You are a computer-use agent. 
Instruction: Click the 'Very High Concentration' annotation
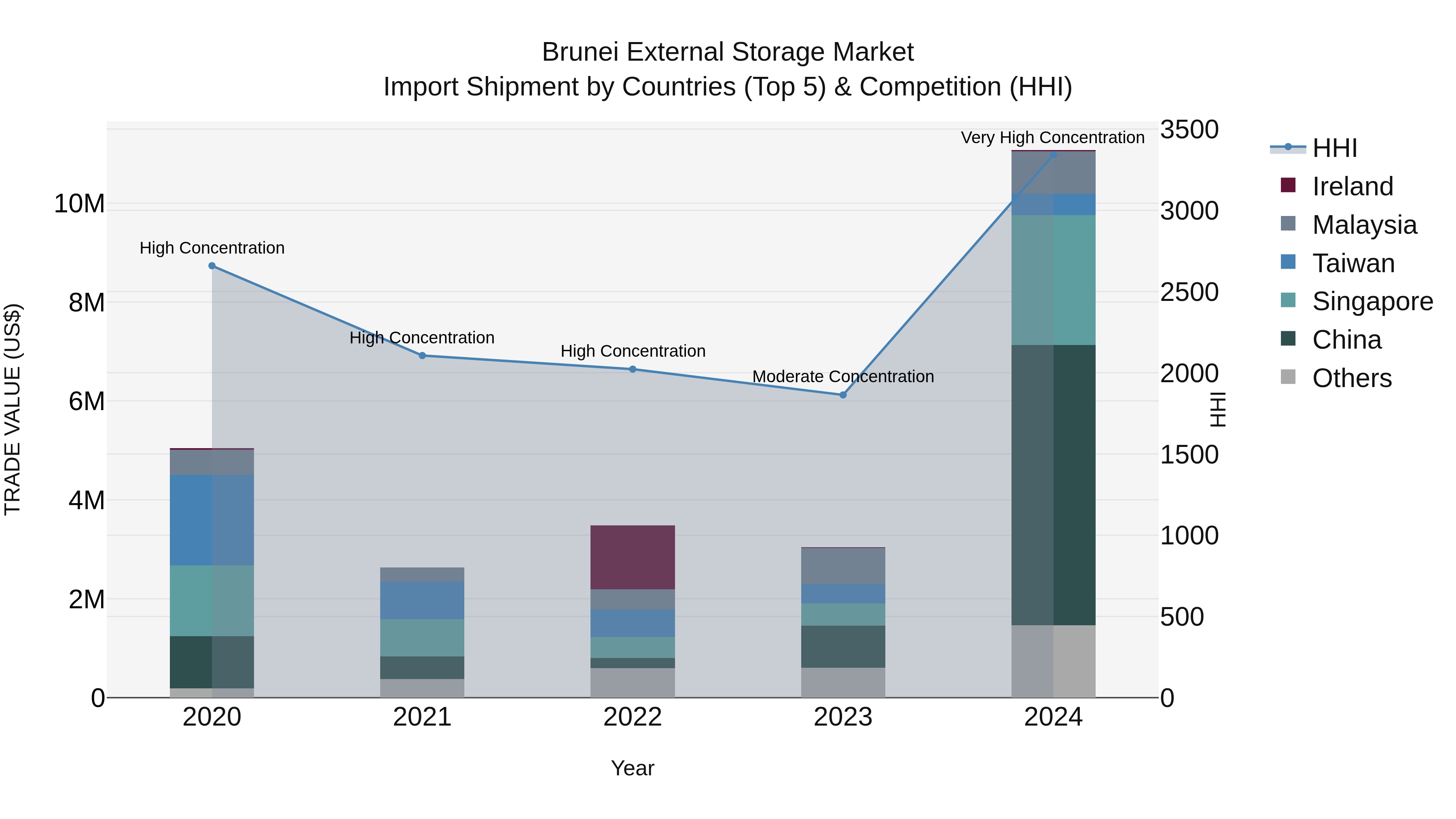[1053, 138]
